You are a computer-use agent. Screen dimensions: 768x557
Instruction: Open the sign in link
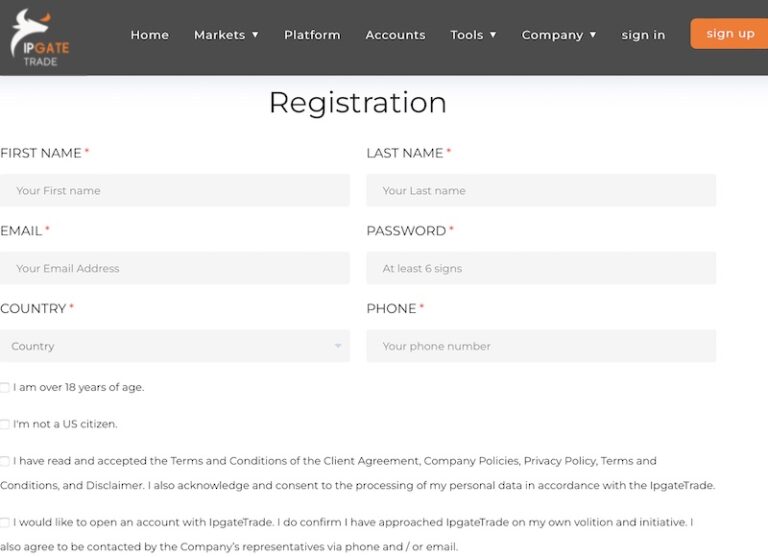point(643,35)
